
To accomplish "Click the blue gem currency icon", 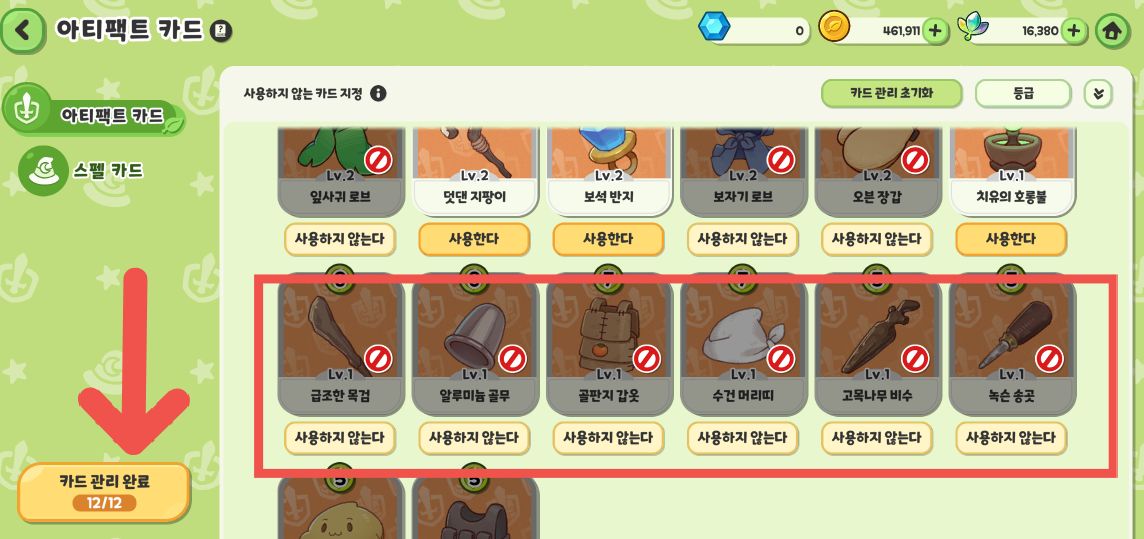I will pyautogui.click(x=714, y=27).
